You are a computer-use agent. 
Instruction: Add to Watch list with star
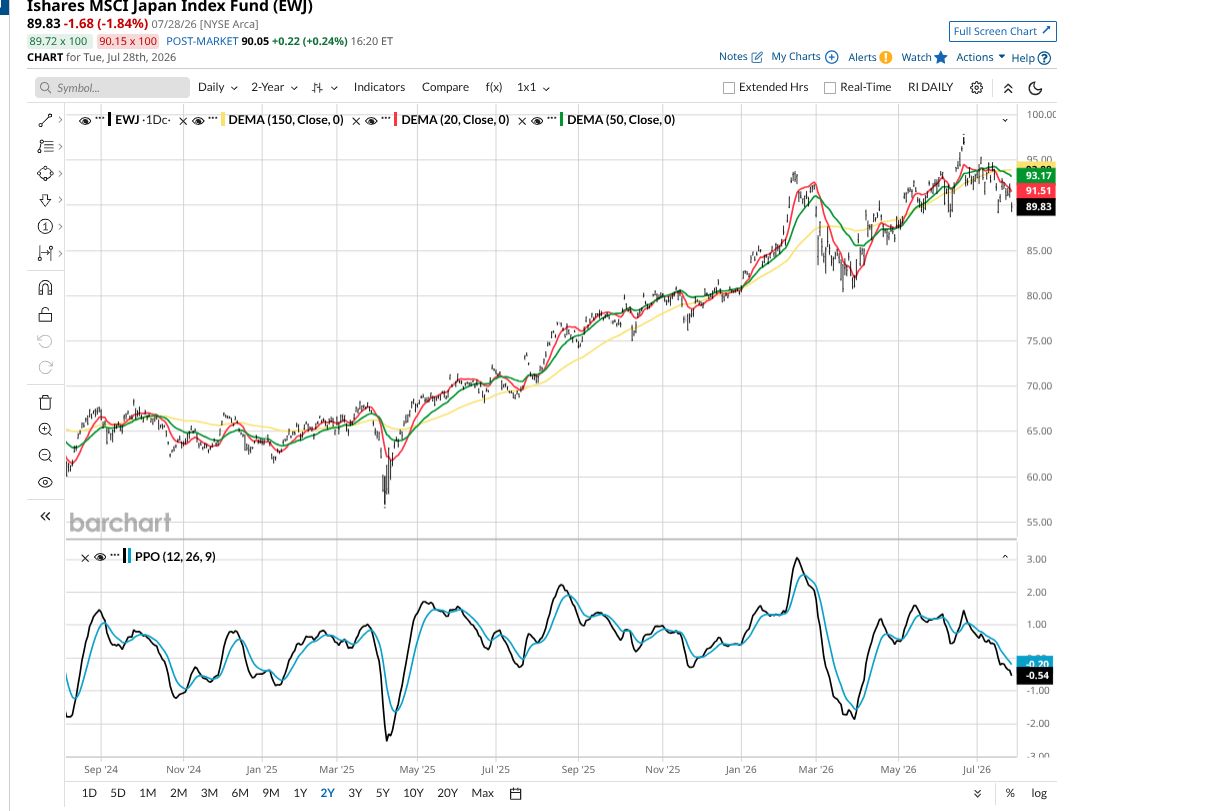click(x=924, y=57)
